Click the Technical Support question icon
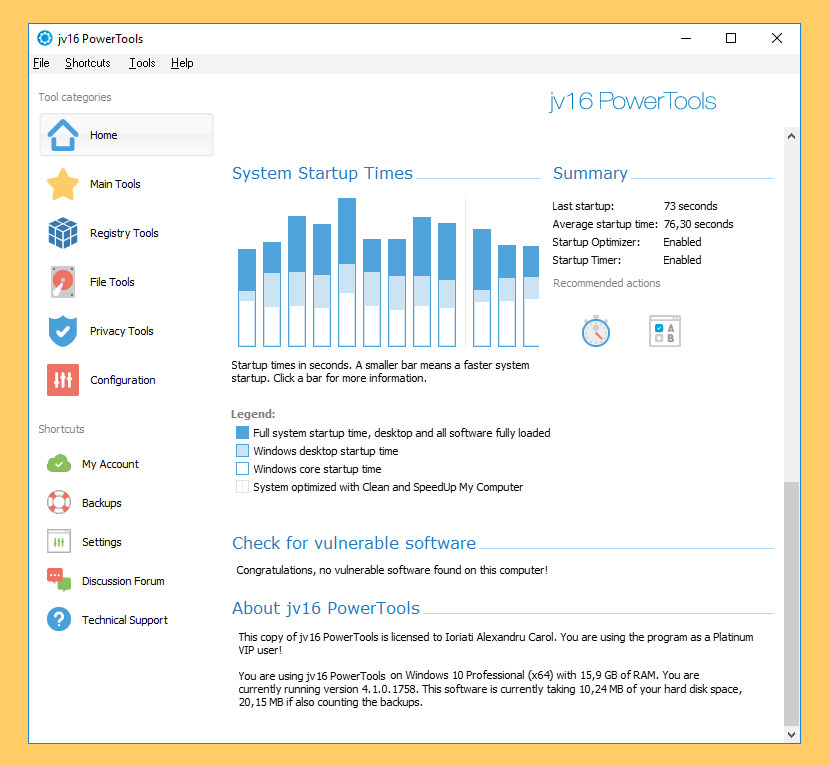Image resolution: width=830 pixels, height=766 pixels. pyautogui.click(x=59, y=619)
